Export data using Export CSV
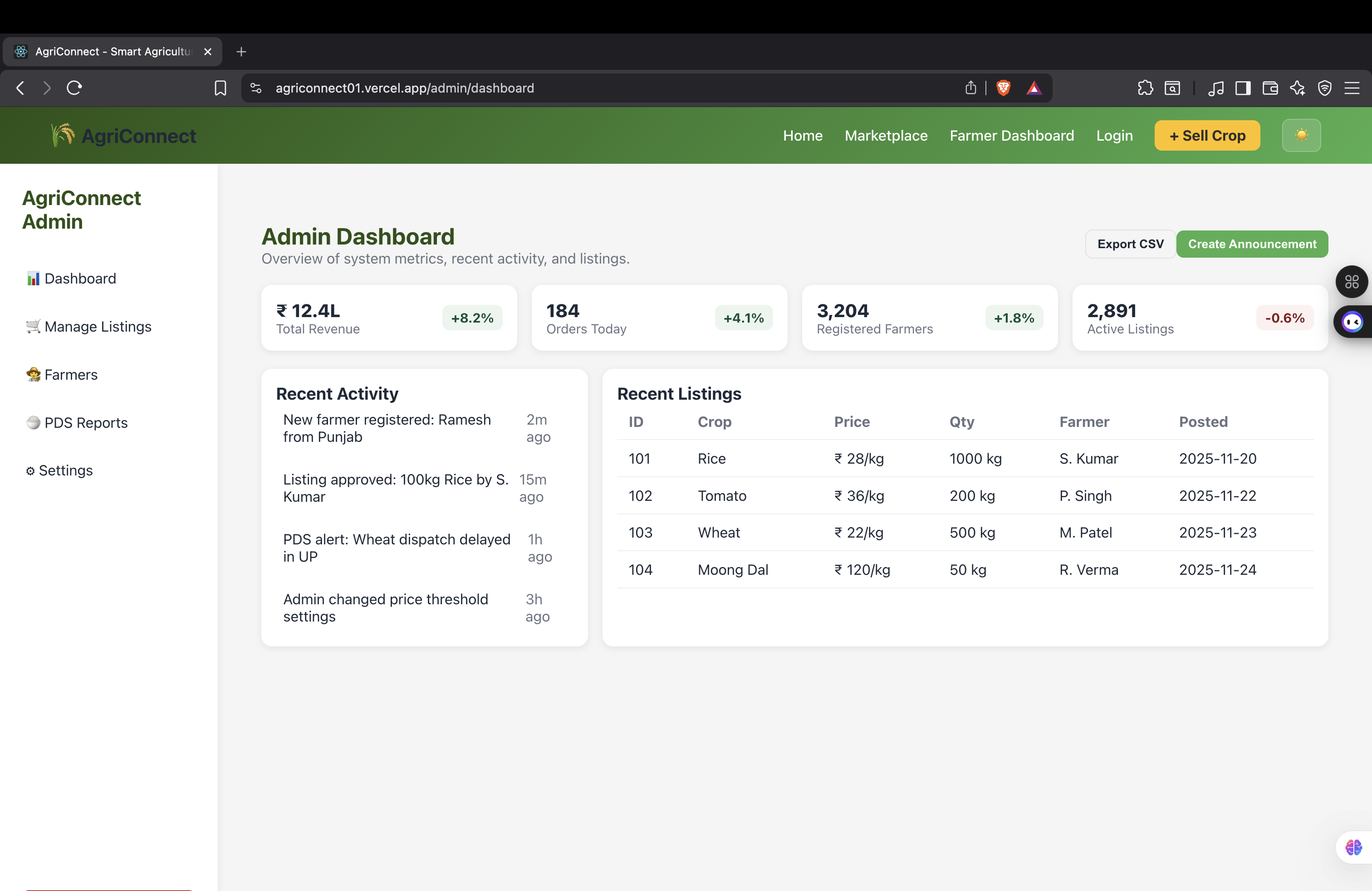Screen dimensions: 1372x891 point(1130,244)
